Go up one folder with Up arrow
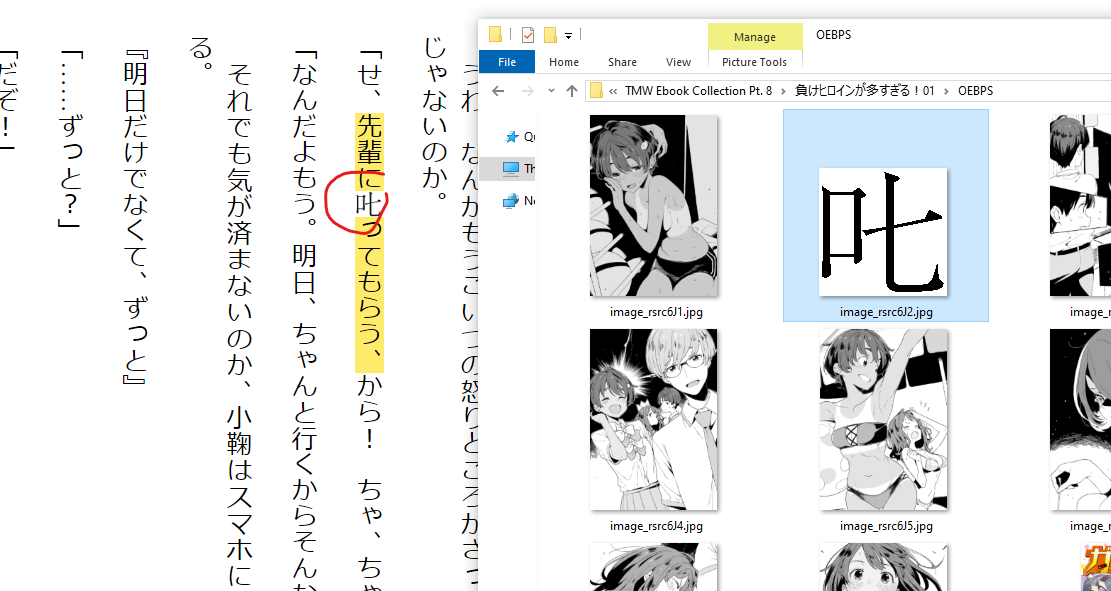 point(573,91)
